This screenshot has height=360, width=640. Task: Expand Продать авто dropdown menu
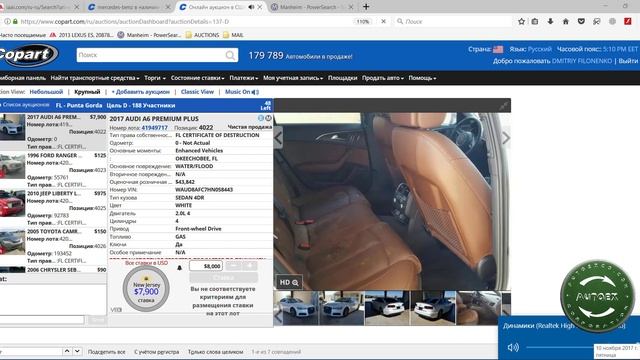point(382,78)
